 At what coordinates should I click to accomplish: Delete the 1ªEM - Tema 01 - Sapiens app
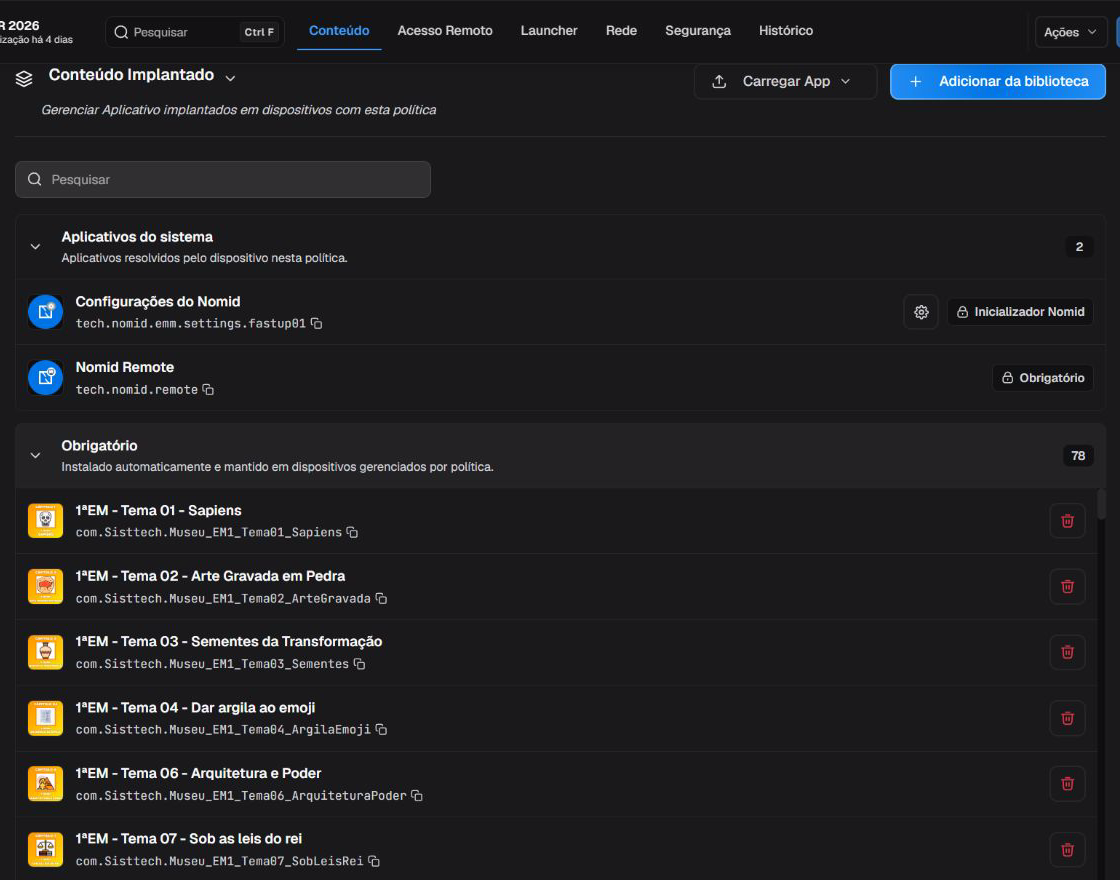click(x=1067, y=521)
